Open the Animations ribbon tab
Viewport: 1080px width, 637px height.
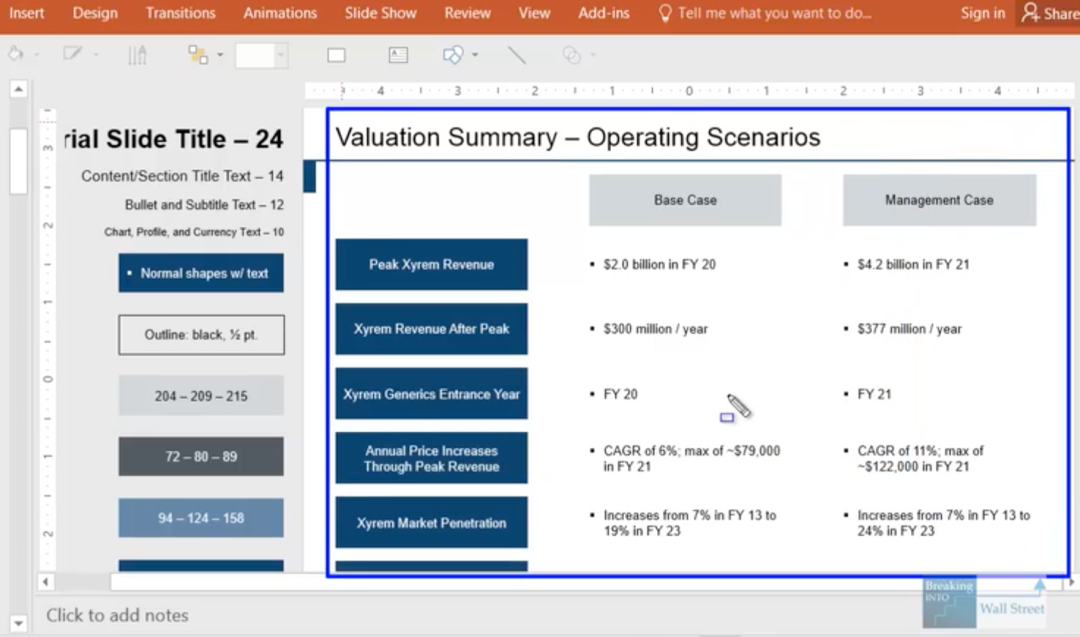pos(280,13)
